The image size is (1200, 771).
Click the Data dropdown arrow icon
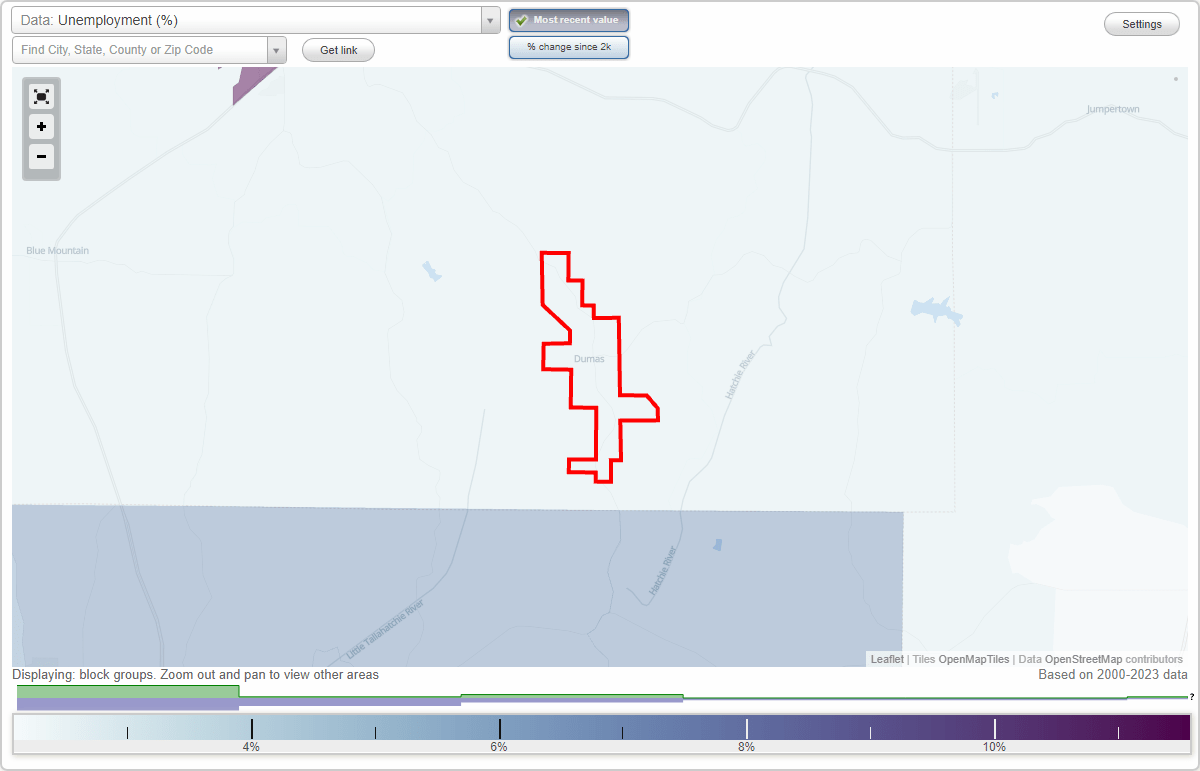[x=489, y=20]
